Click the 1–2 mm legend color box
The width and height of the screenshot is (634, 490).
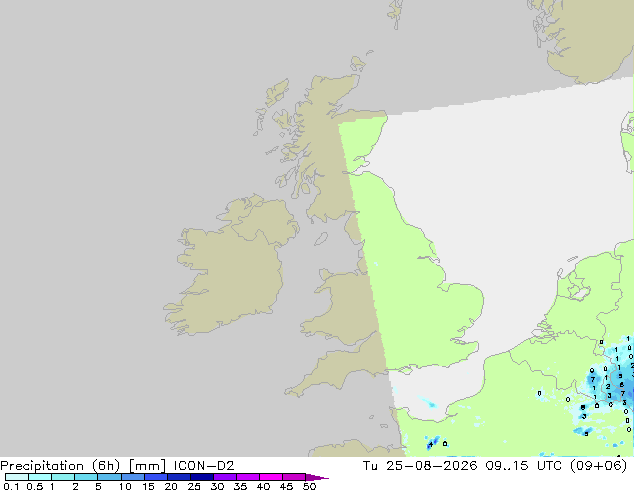(63, 477)
